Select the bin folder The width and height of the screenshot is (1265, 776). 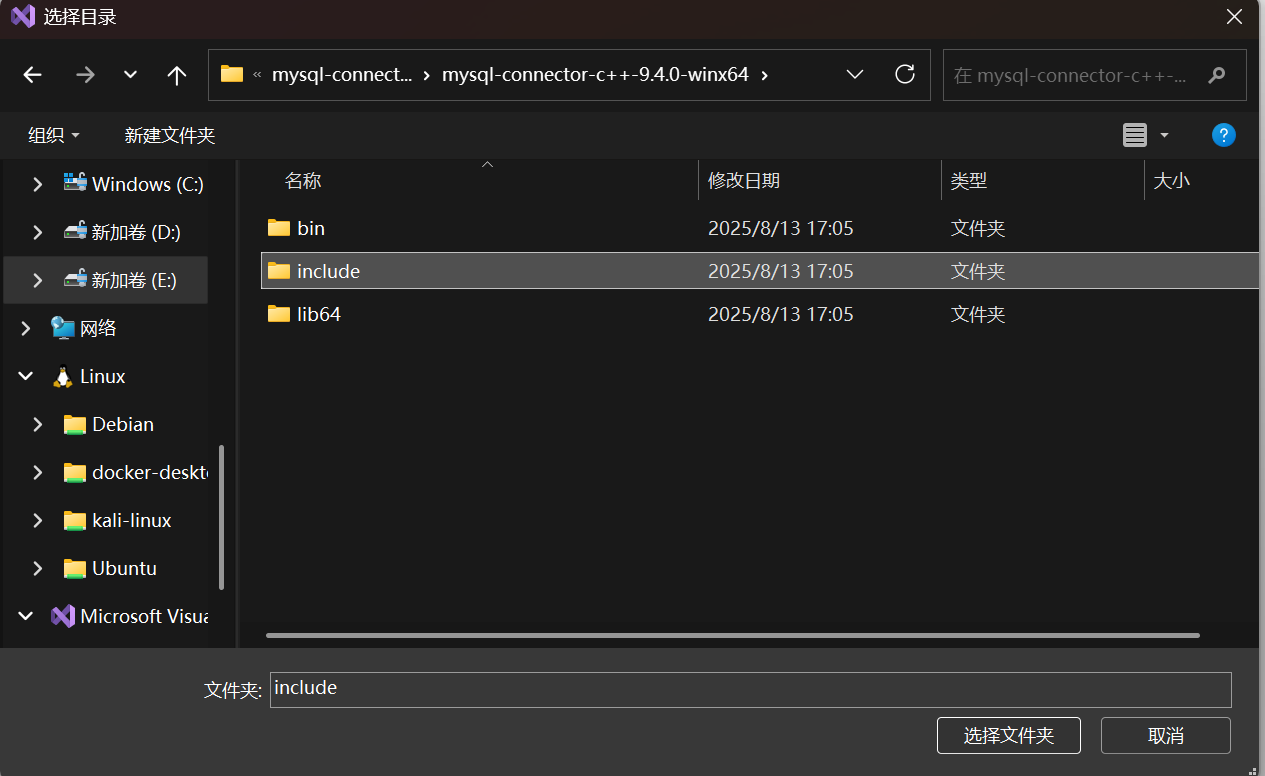(311, 228)
